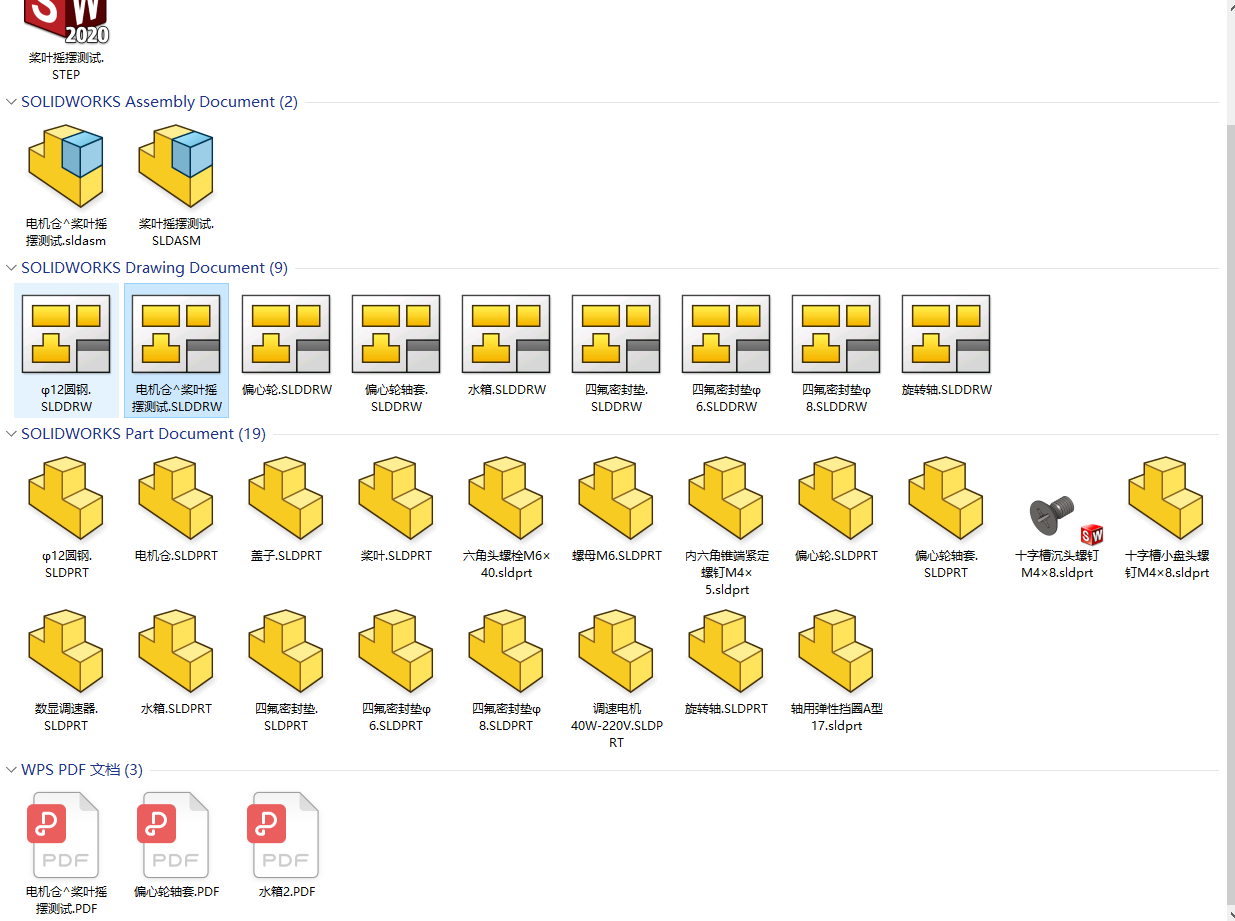Select 水箱2.PDF file icon
Image resolution: width=1235 pixels, height=921 pixels.
(x=285, y=835)
